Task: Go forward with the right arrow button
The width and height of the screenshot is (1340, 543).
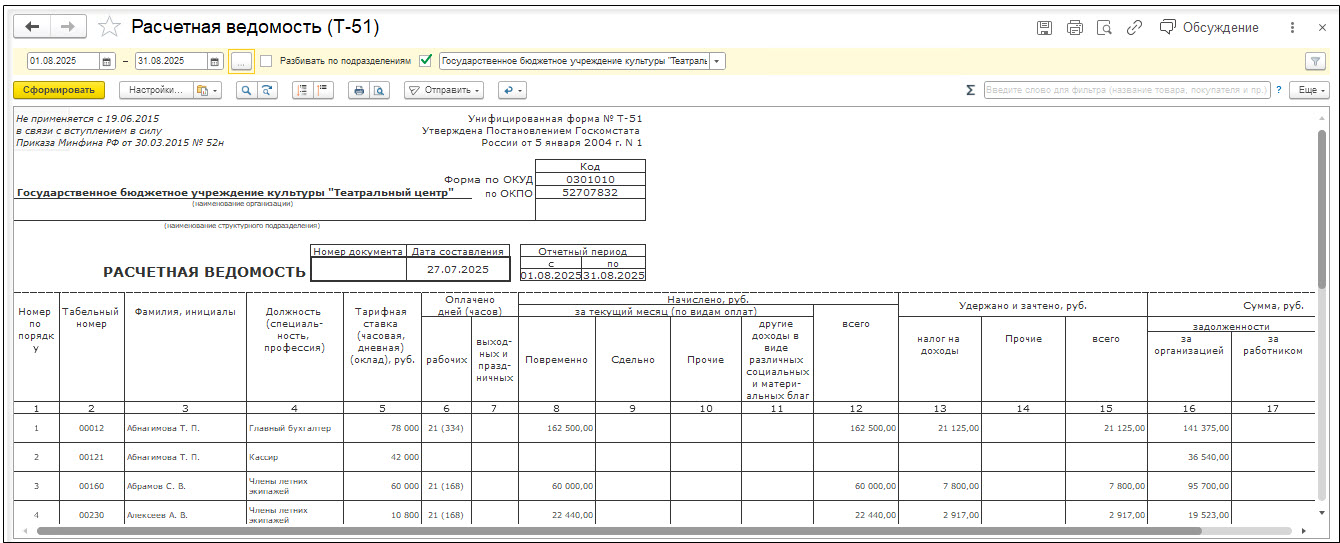Action: click(68, 27)
